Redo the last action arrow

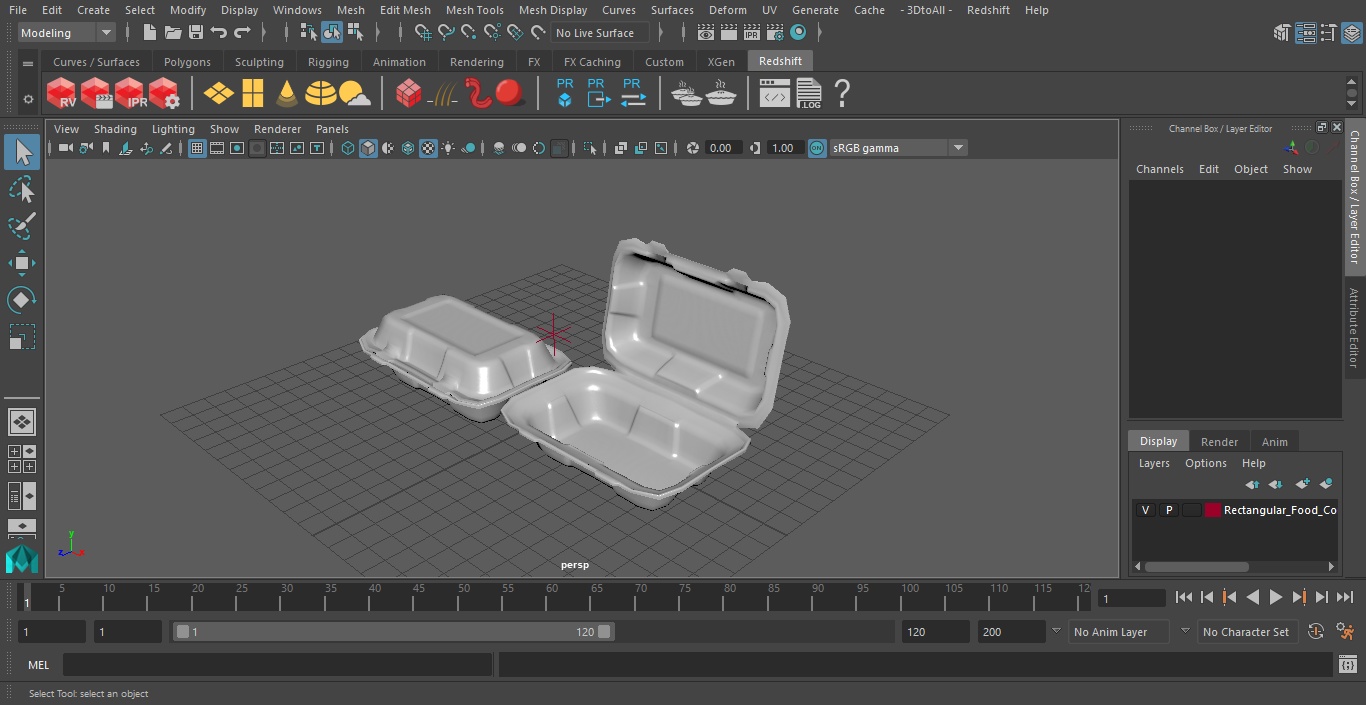tap(242, 33)
